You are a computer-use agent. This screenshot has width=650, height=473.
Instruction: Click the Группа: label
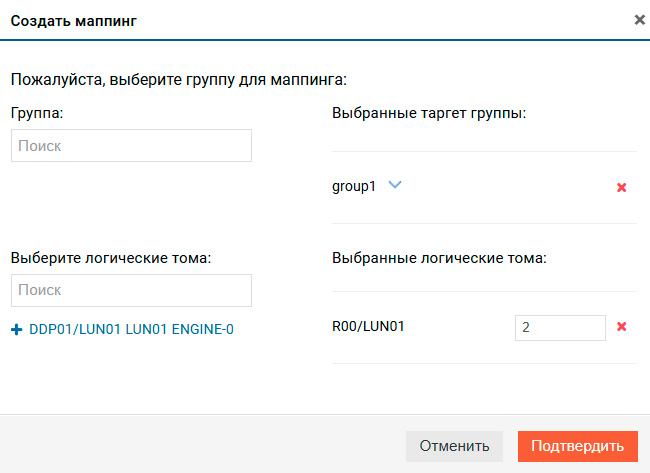pyautogui.click(x=37, y=113)
